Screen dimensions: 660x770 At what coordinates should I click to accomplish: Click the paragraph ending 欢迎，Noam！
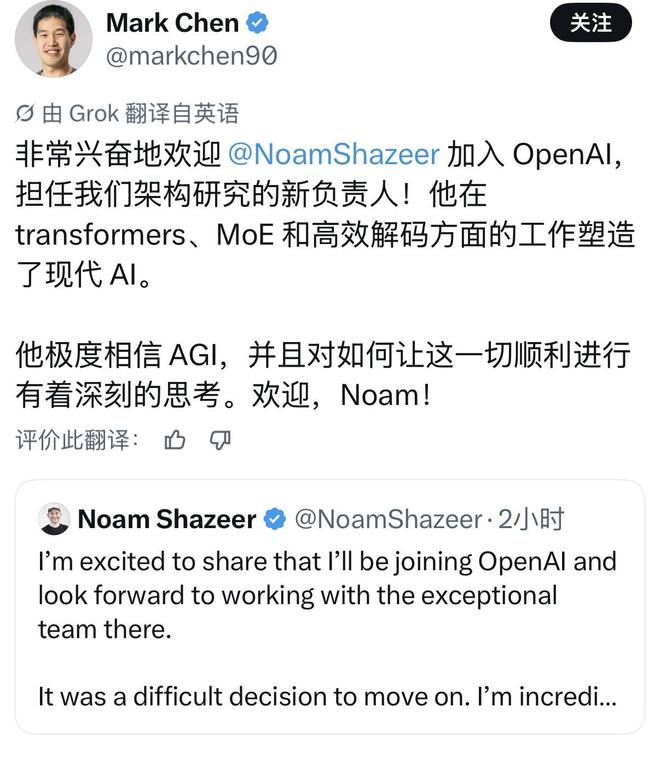(x=323, y=374)
